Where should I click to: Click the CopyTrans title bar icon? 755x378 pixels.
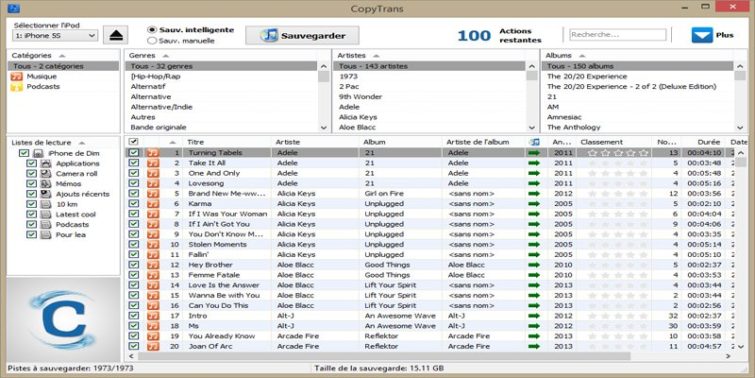[x=14, y=7]
